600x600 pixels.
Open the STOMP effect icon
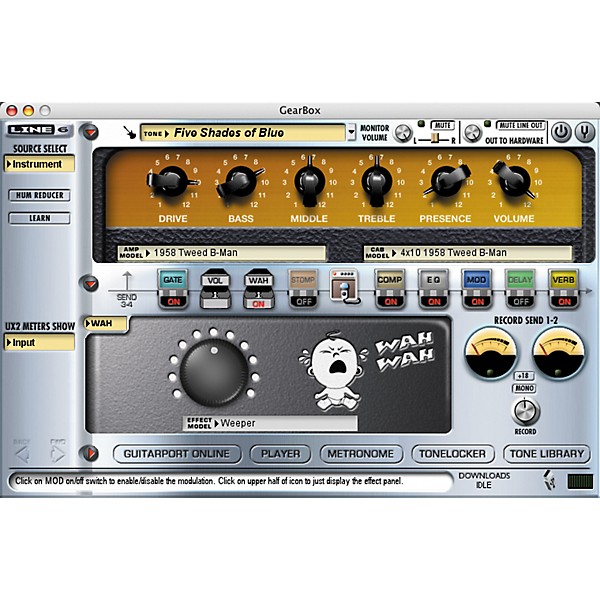(303, 280)
